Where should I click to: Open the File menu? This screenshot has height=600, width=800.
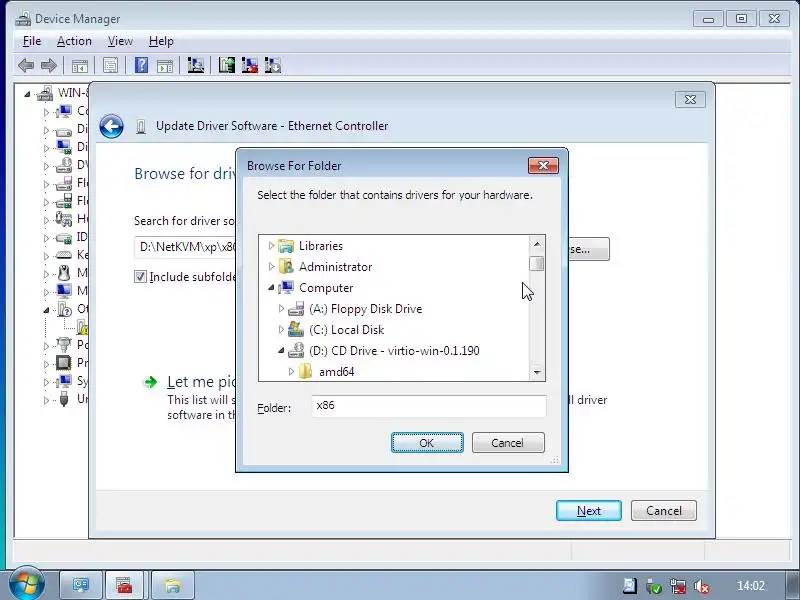coord(32,41)
